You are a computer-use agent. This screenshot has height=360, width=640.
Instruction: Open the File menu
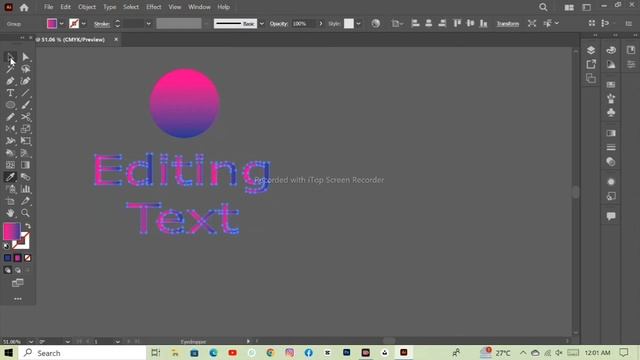49,7
